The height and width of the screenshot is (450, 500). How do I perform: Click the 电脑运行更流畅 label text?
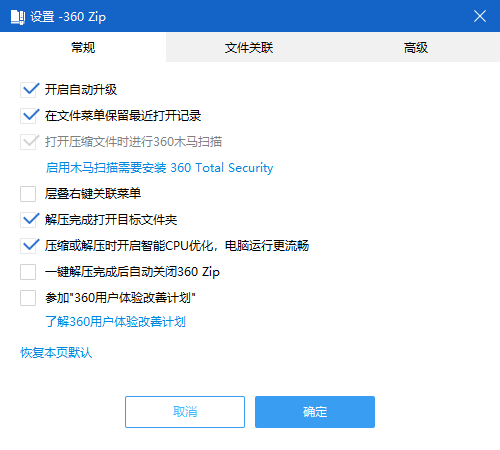(x=267, y=246)
